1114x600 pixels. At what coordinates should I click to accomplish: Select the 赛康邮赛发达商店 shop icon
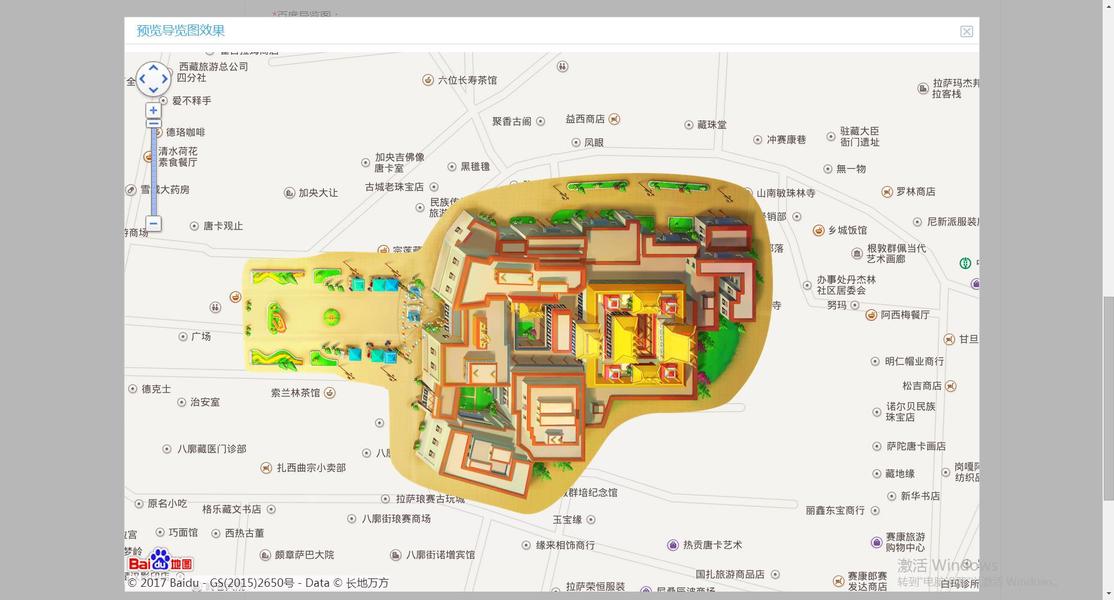(x=838, y=581)
